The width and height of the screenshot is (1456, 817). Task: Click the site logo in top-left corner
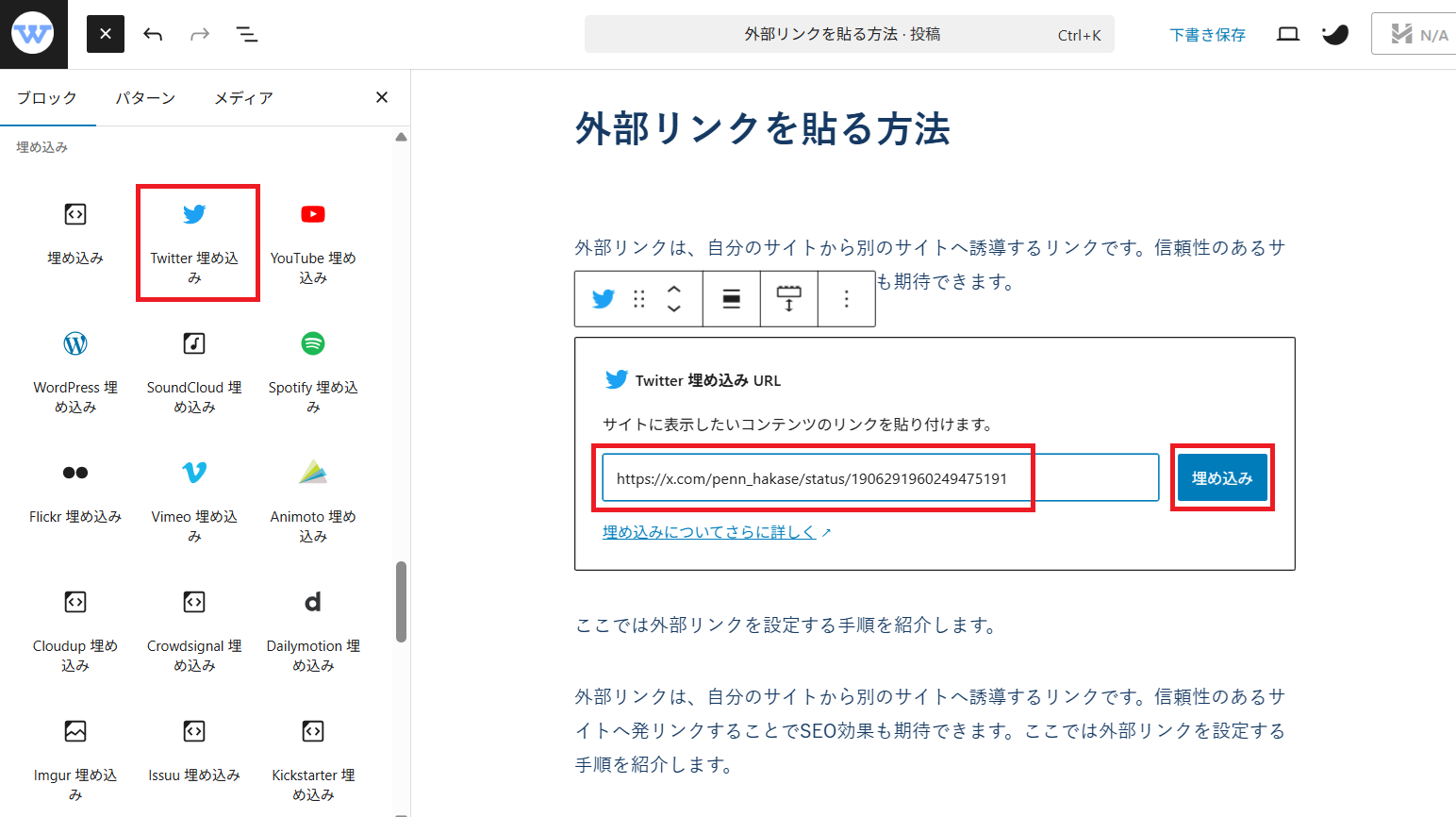coord(33,34)
